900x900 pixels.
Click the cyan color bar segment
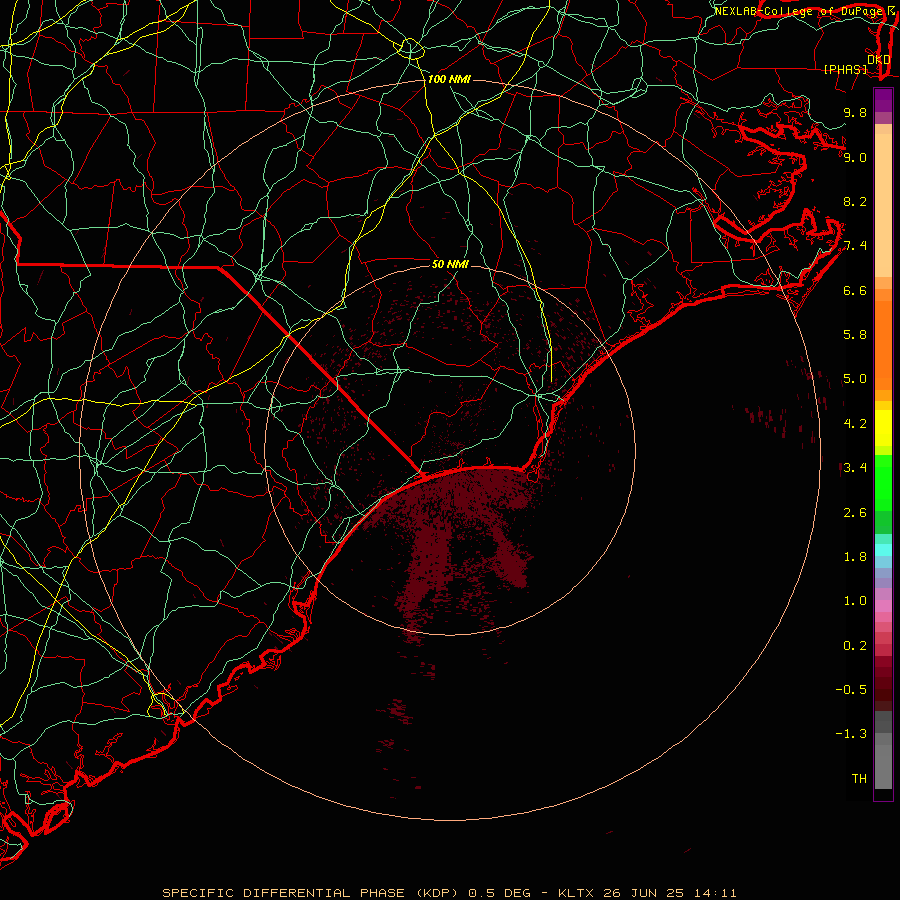pyautogui.click(x=883, y=550)
